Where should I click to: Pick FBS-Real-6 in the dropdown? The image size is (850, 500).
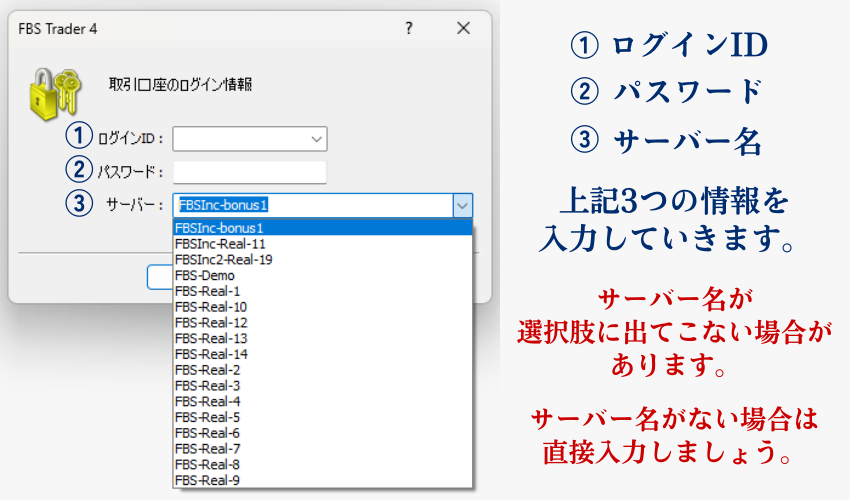coord(323,433)
